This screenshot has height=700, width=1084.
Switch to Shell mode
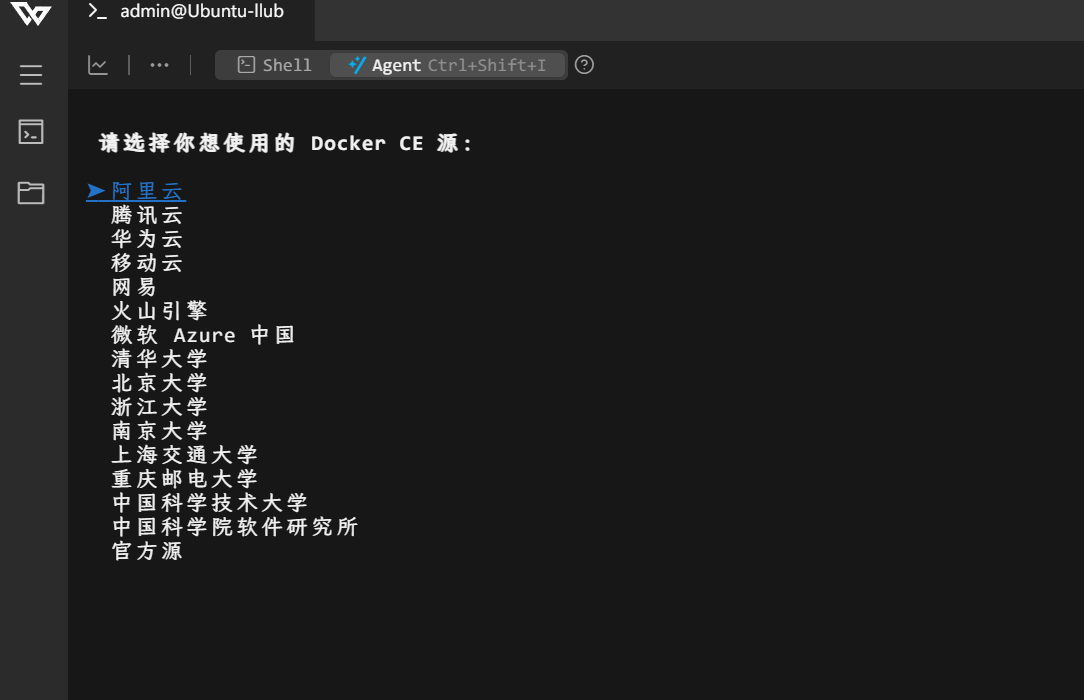[274, 65]
